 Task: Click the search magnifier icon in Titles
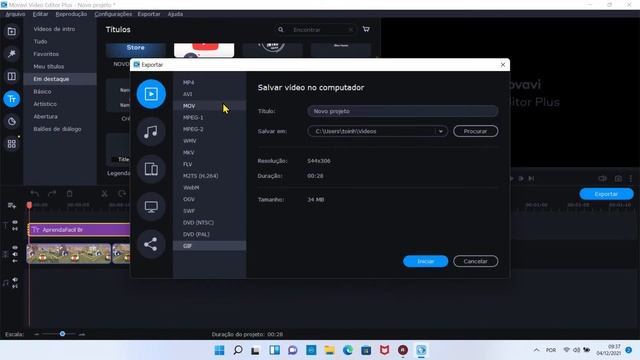click(x=280, y=30)
